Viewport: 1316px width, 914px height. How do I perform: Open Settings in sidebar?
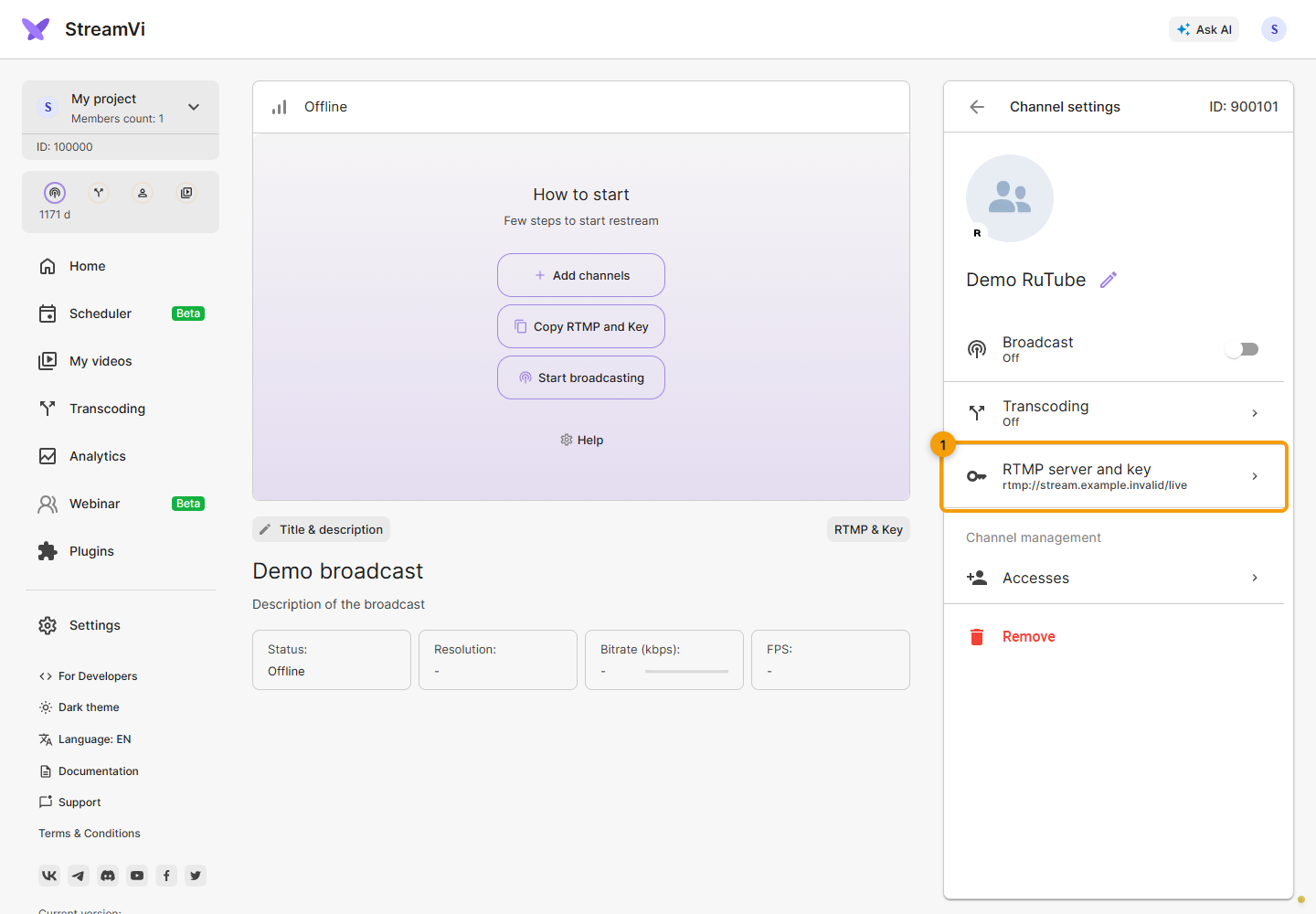tap(121, 625)
